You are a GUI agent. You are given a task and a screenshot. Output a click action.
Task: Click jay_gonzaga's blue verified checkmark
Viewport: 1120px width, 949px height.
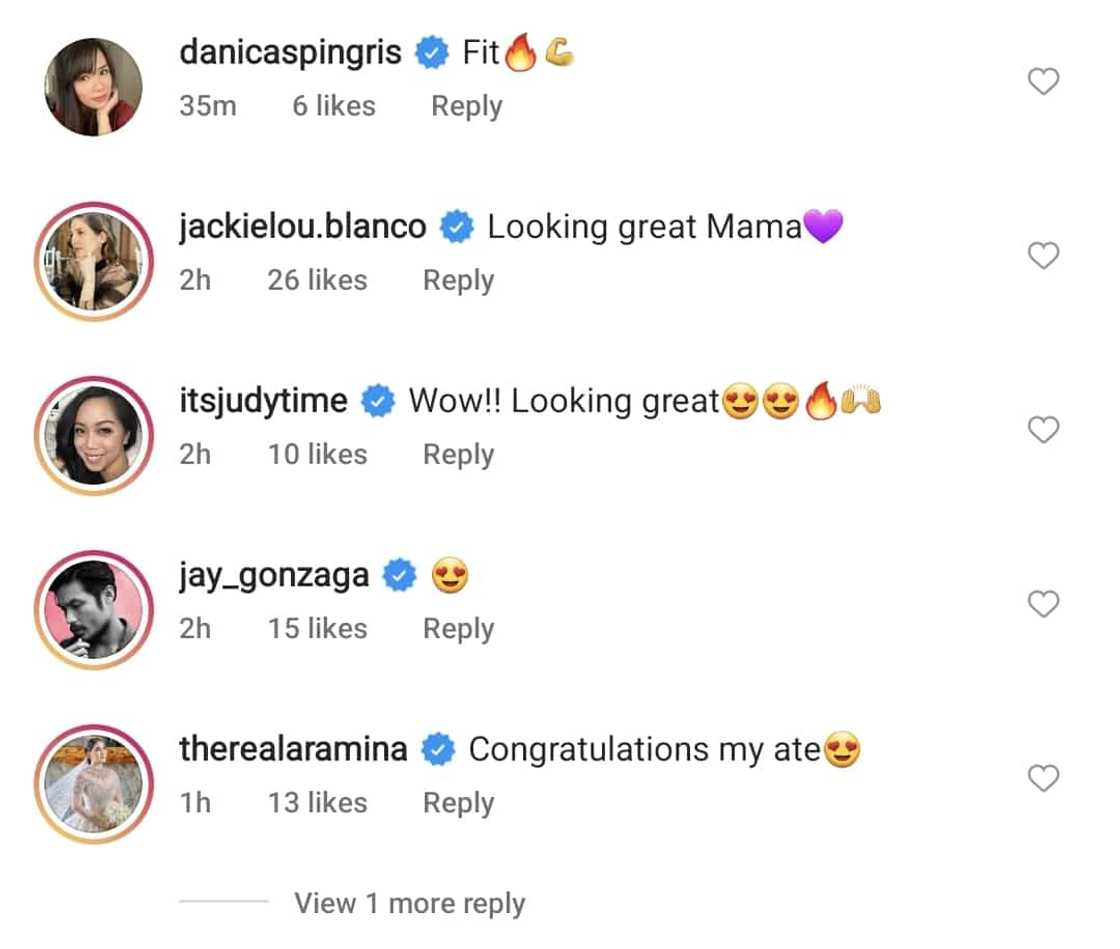398,574
